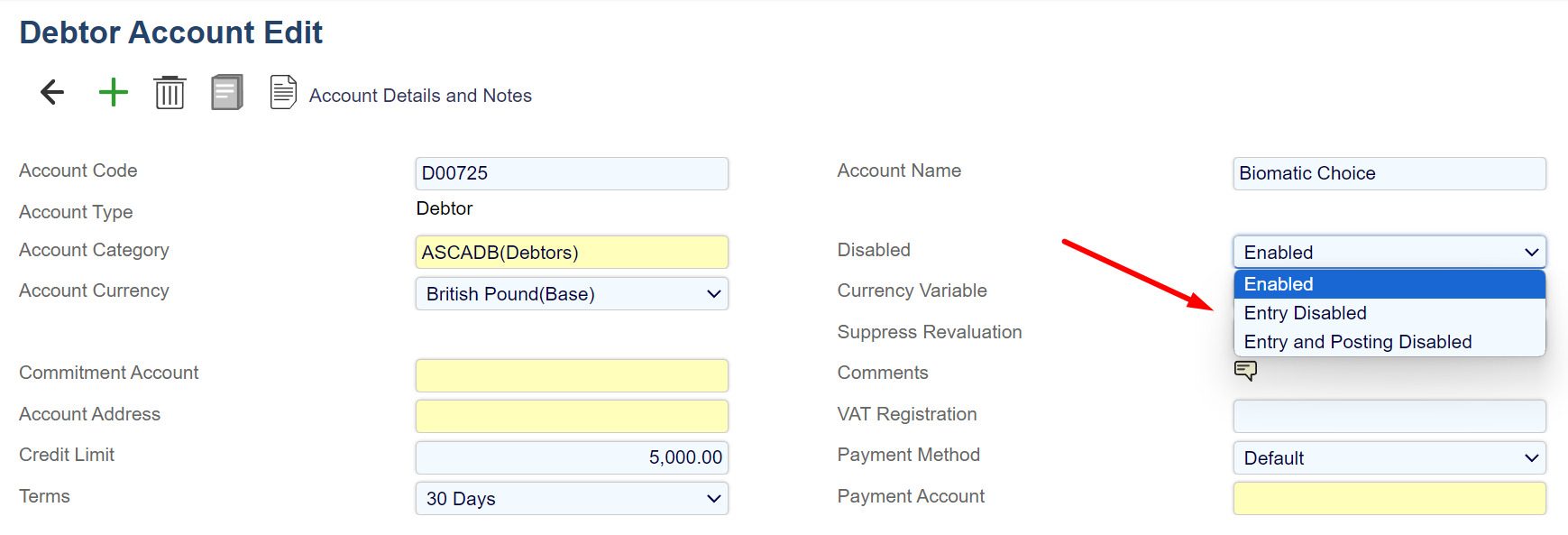Click the Payment Account field
Image resolution: width=1568 pixels, height=535 pixels.
pyautogui.click(x=1389, y=499)
